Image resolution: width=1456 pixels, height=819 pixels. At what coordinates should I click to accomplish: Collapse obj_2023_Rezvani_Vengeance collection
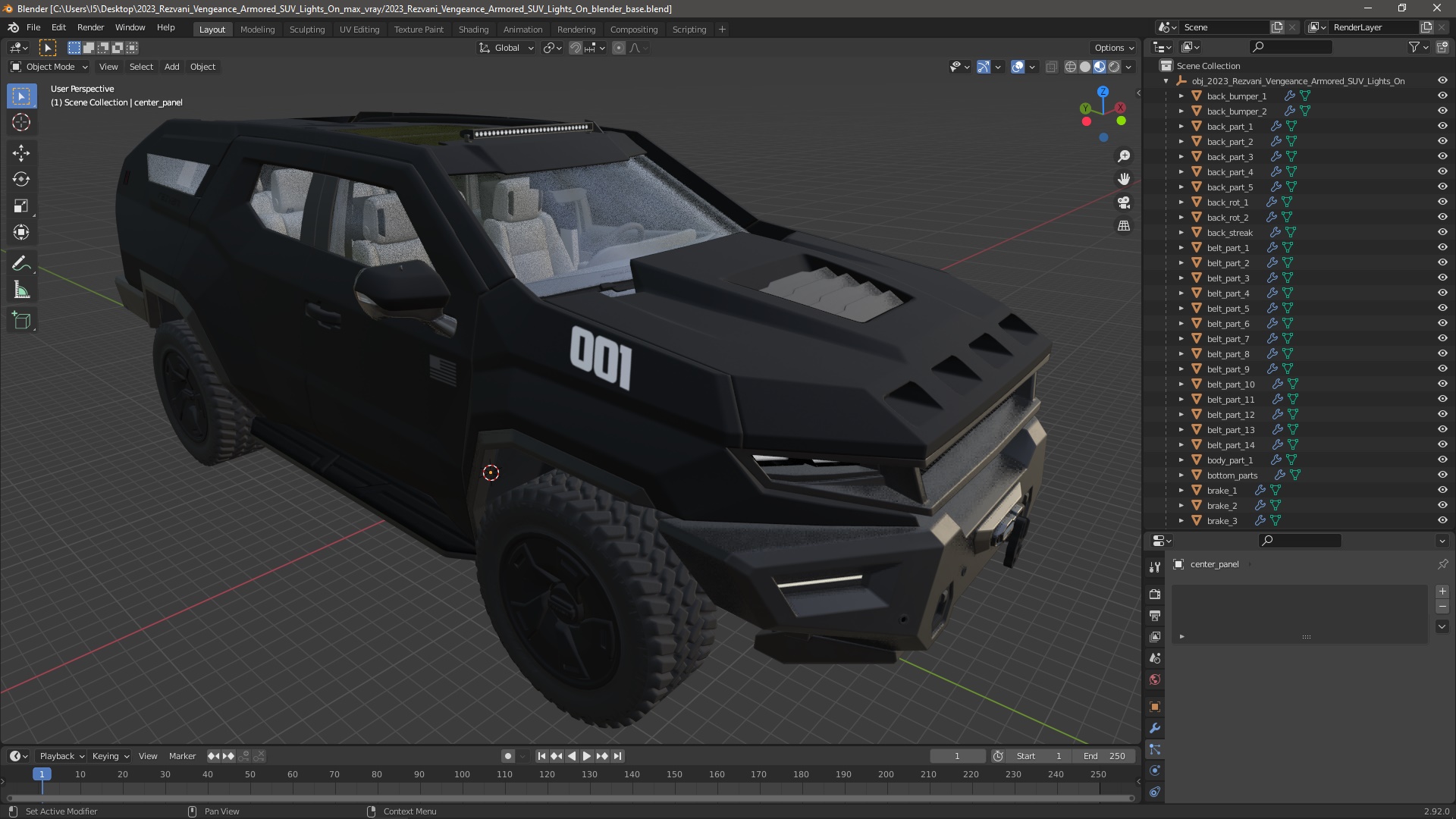(x=1166, y=80)
